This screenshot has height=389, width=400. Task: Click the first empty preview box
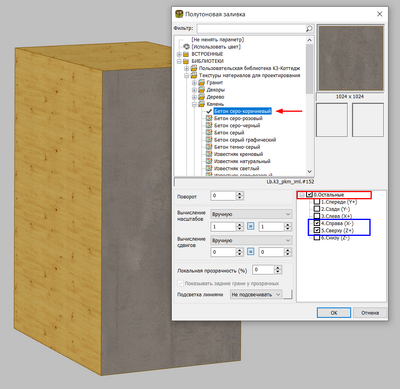[332, 120]
